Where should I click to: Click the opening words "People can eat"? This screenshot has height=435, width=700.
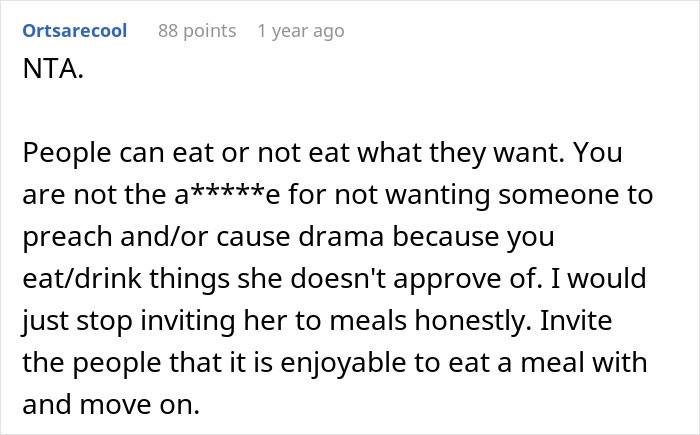[93, 153]
